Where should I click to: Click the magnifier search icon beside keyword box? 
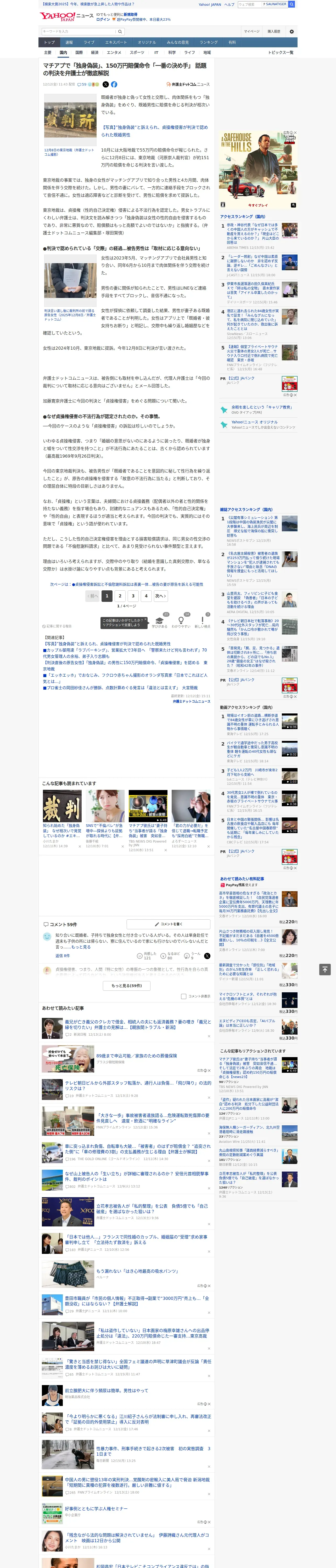120,32
